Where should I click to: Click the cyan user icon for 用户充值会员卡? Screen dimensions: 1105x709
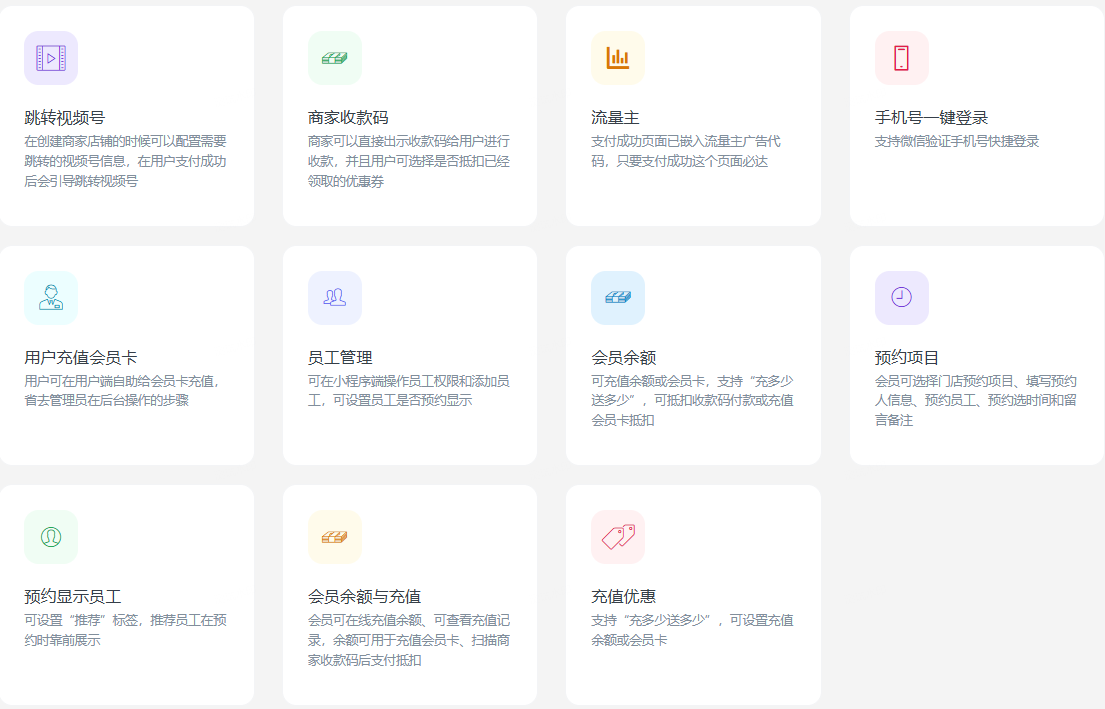pyautogui.click(x=51, y=298)
